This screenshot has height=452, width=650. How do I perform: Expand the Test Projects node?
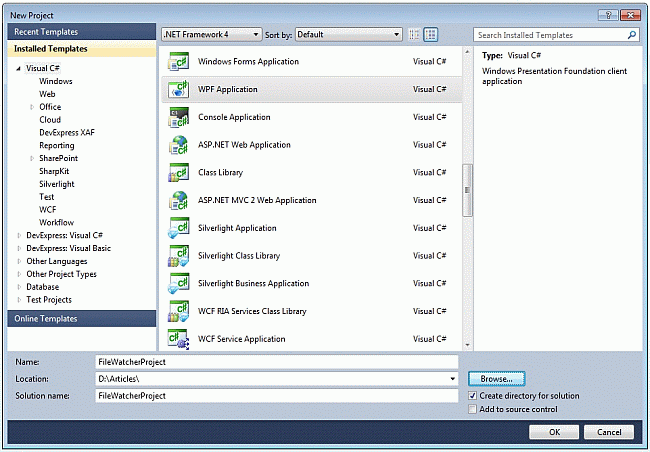tap(19, 300)
